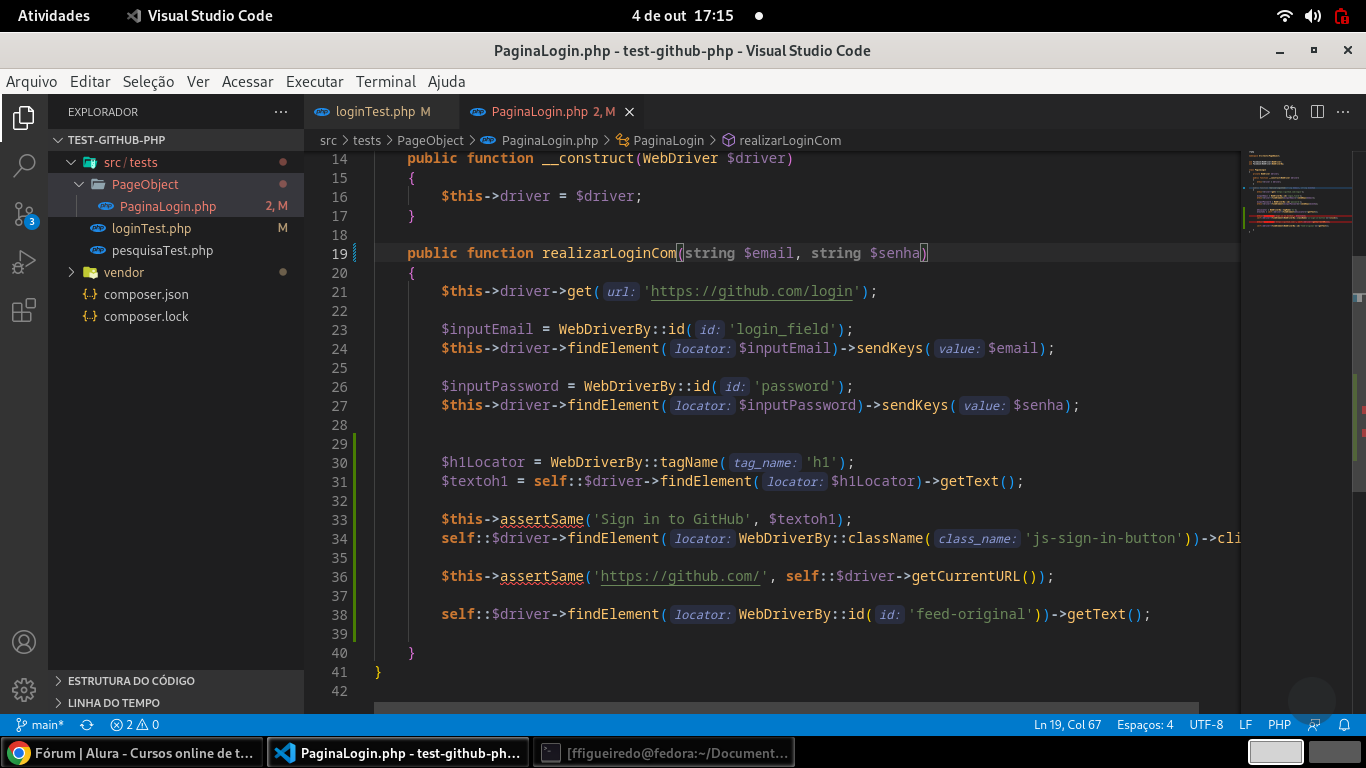Image resolution: width=1366 pixels, height=768 pixels.
Task: Collapse the TEST-GITHUB-PHP folder section
Action: coord(176,140)
